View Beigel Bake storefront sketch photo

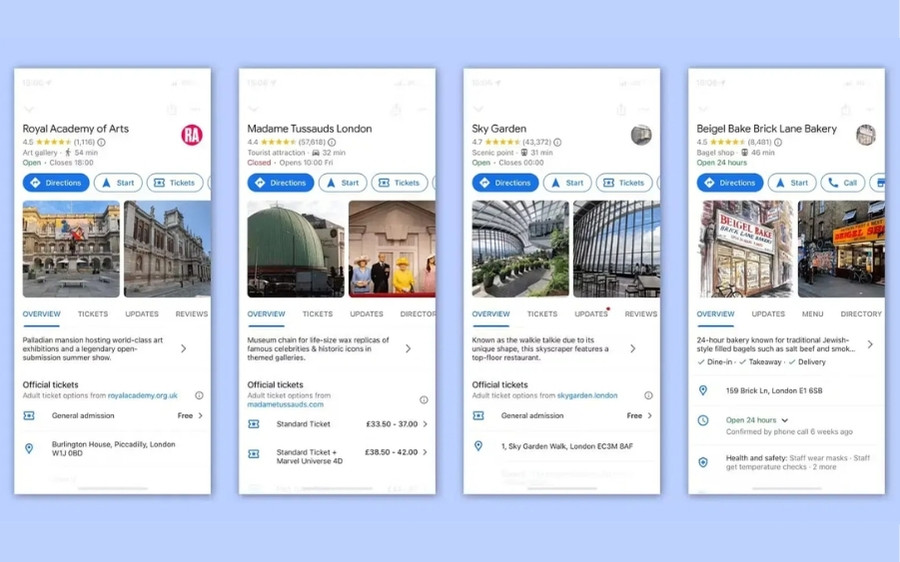[x=745, y=249]
